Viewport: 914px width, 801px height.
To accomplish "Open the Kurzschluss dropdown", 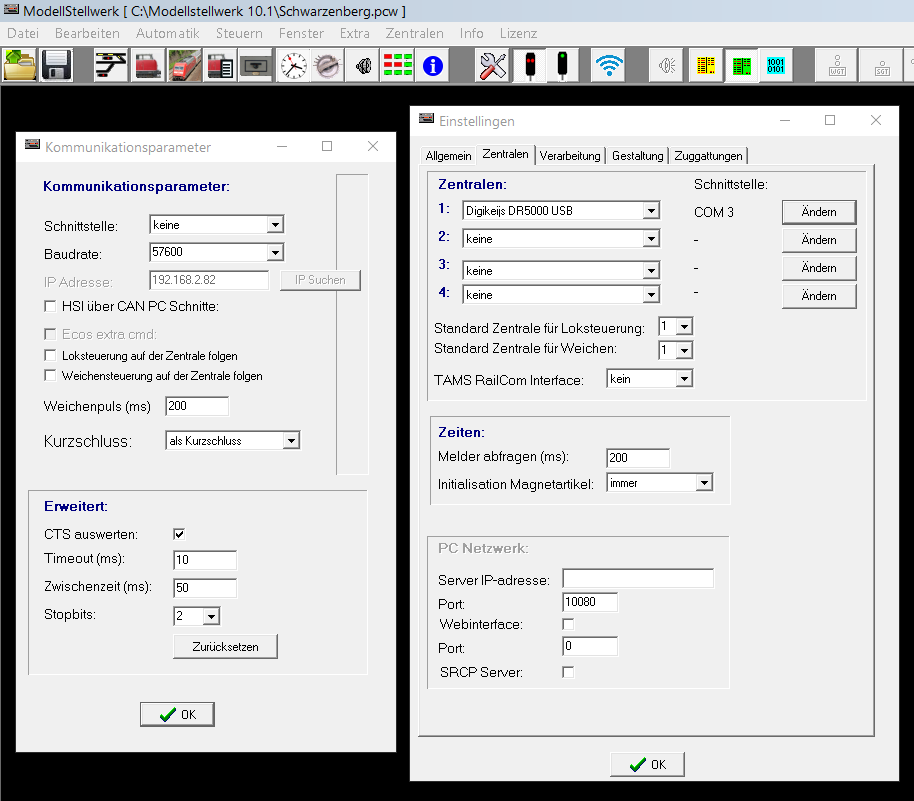I will pyautogui.click(x=233, y=441).
